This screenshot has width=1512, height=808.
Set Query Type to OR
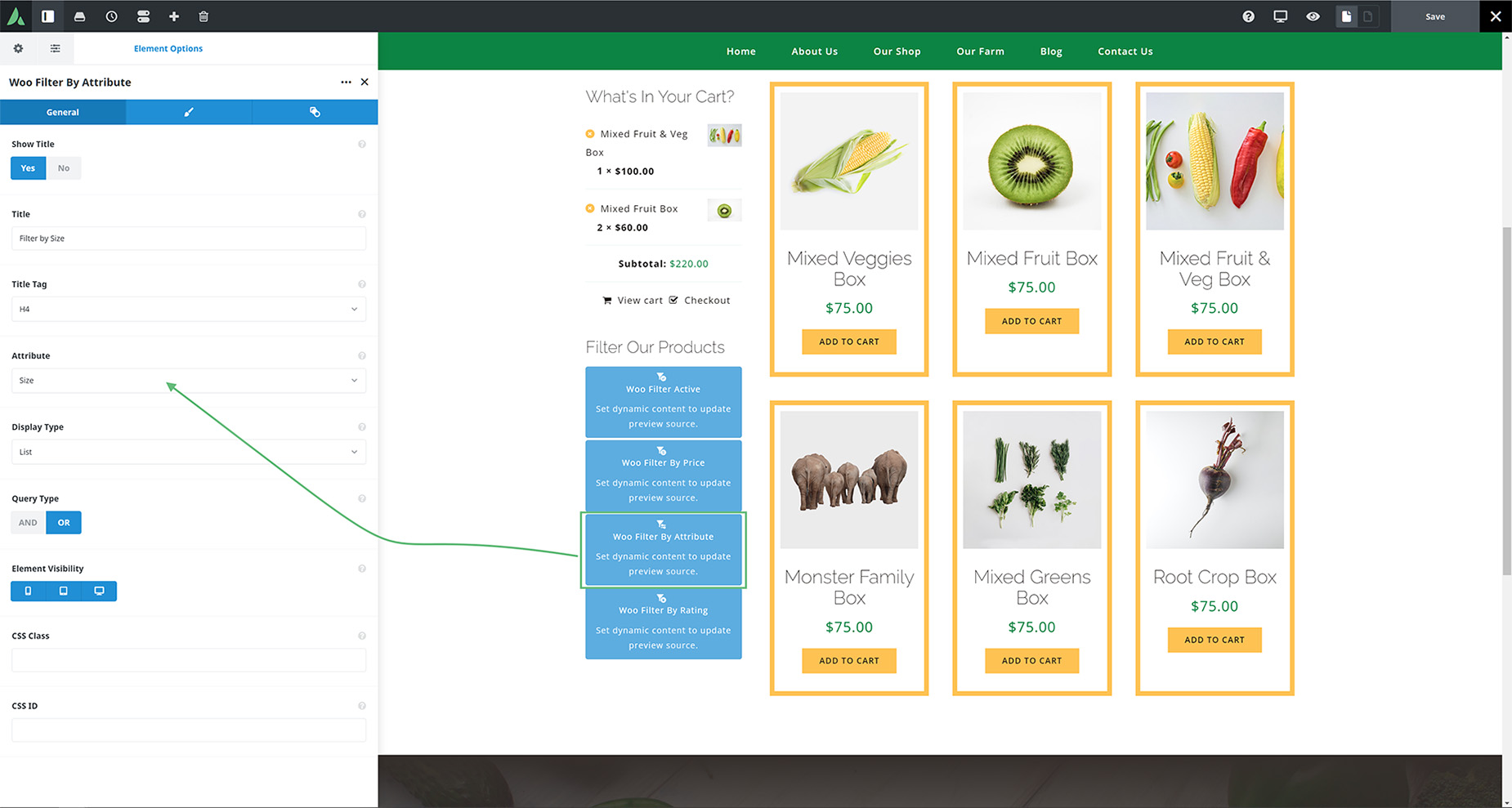coord(64,523)
